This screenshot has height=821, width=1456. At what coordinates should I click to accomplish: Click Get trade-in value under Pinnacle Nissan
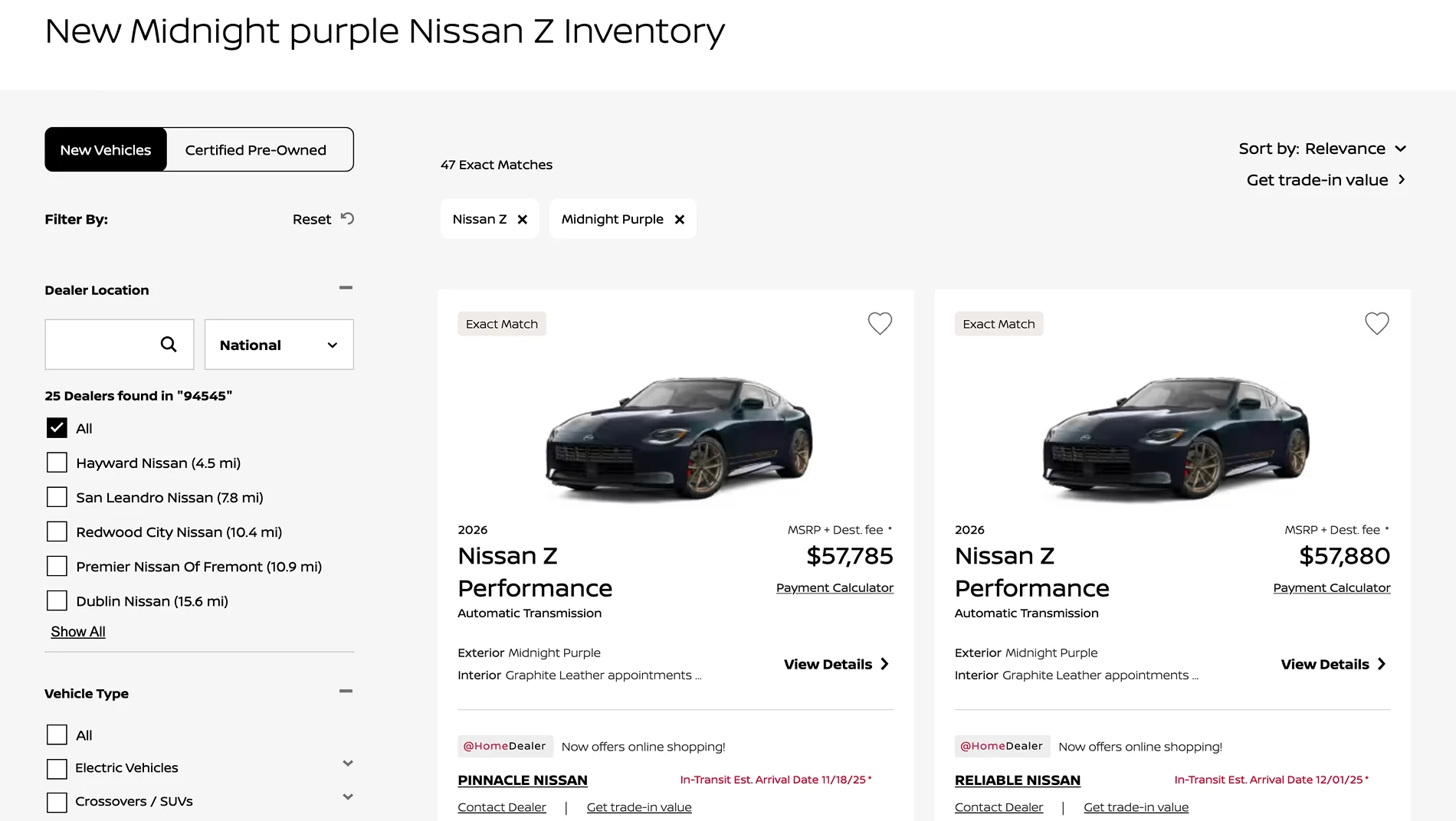pos(639,807)
